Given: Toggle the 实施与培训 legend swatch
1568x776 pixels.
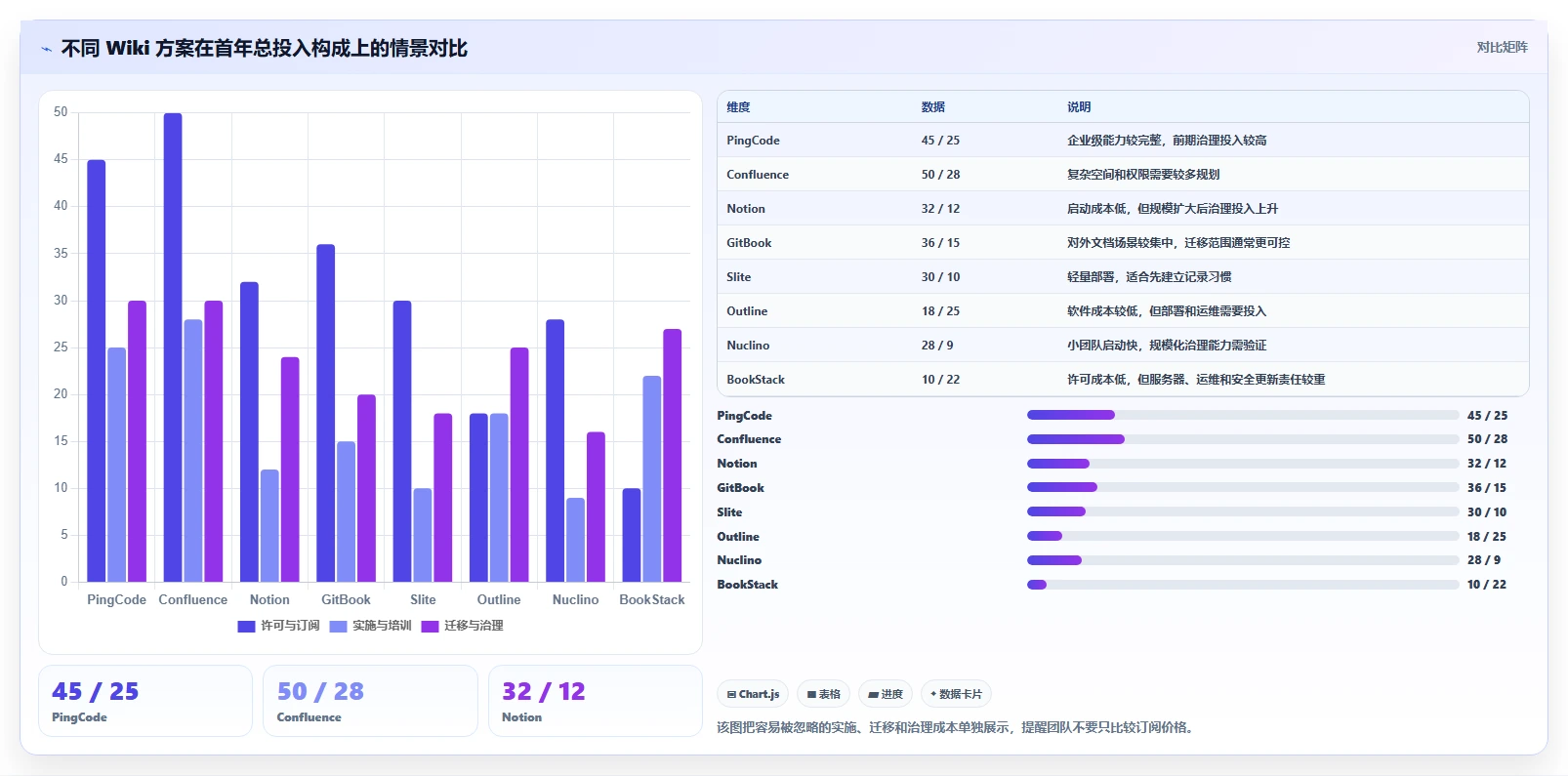Looking at the screenshot, I should [338, 627].
